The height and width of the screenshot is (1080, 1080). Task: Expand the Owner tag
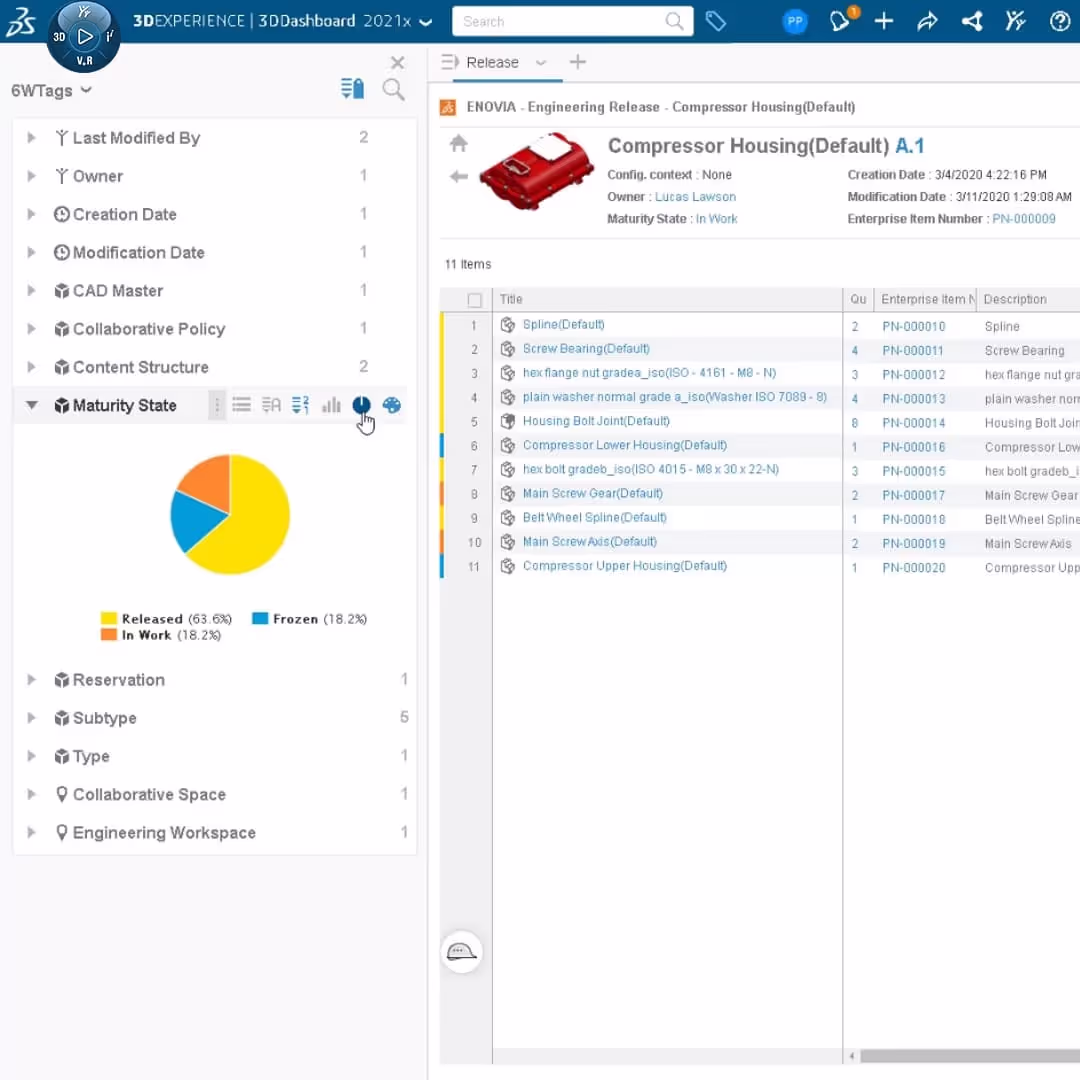click(x=31, y=176)
